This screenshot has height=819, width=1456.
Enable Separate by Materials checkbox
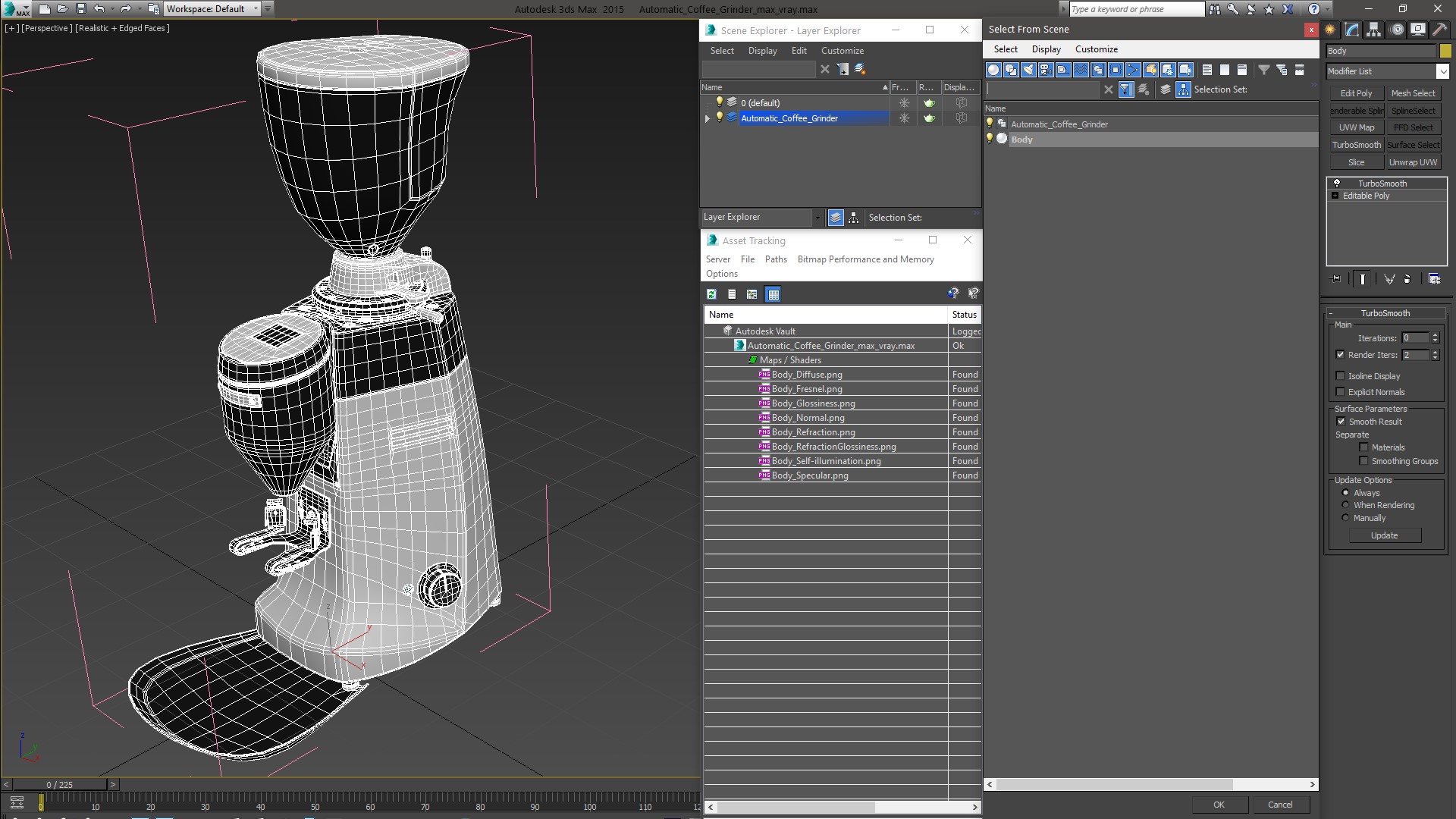coord(1363,447)
